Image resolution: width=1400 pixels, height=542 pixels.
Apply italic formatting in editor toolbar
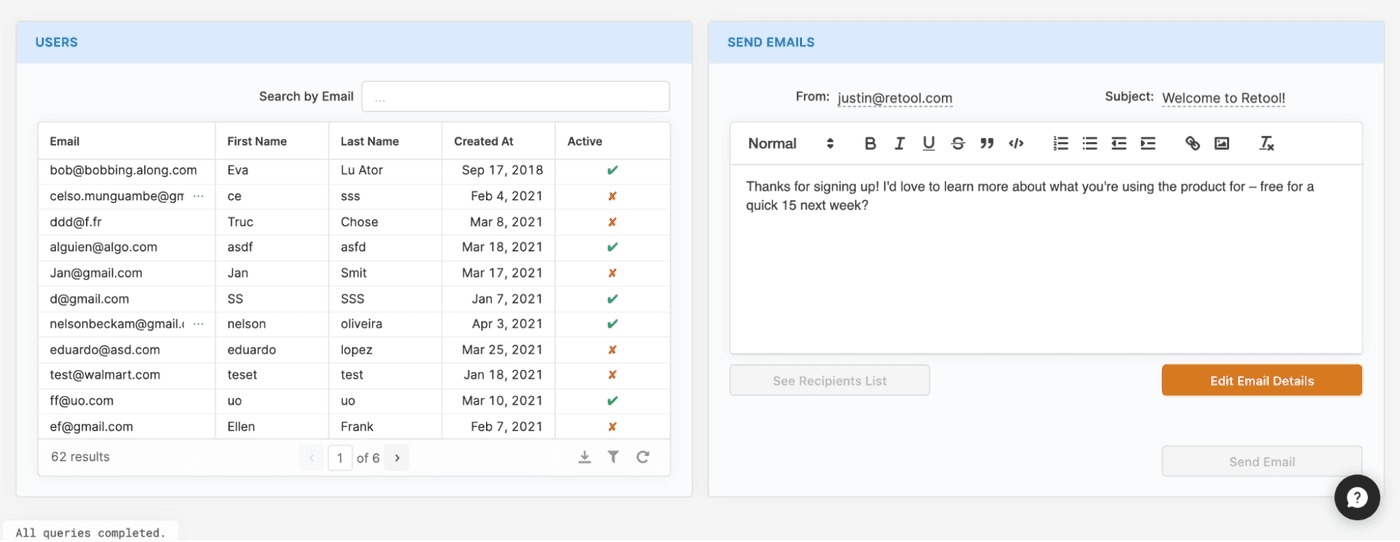(x=899, y=144)
